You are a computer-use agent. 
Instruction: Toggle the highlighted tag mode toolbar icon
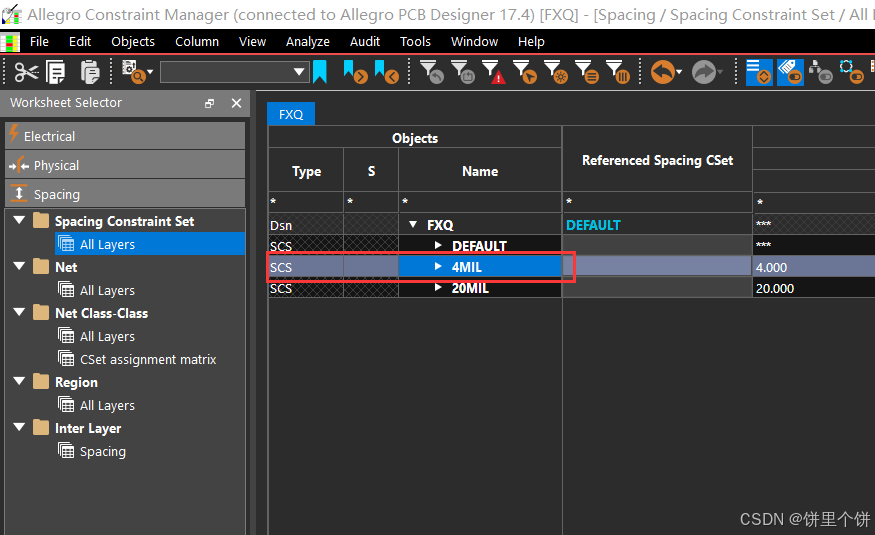790,72
